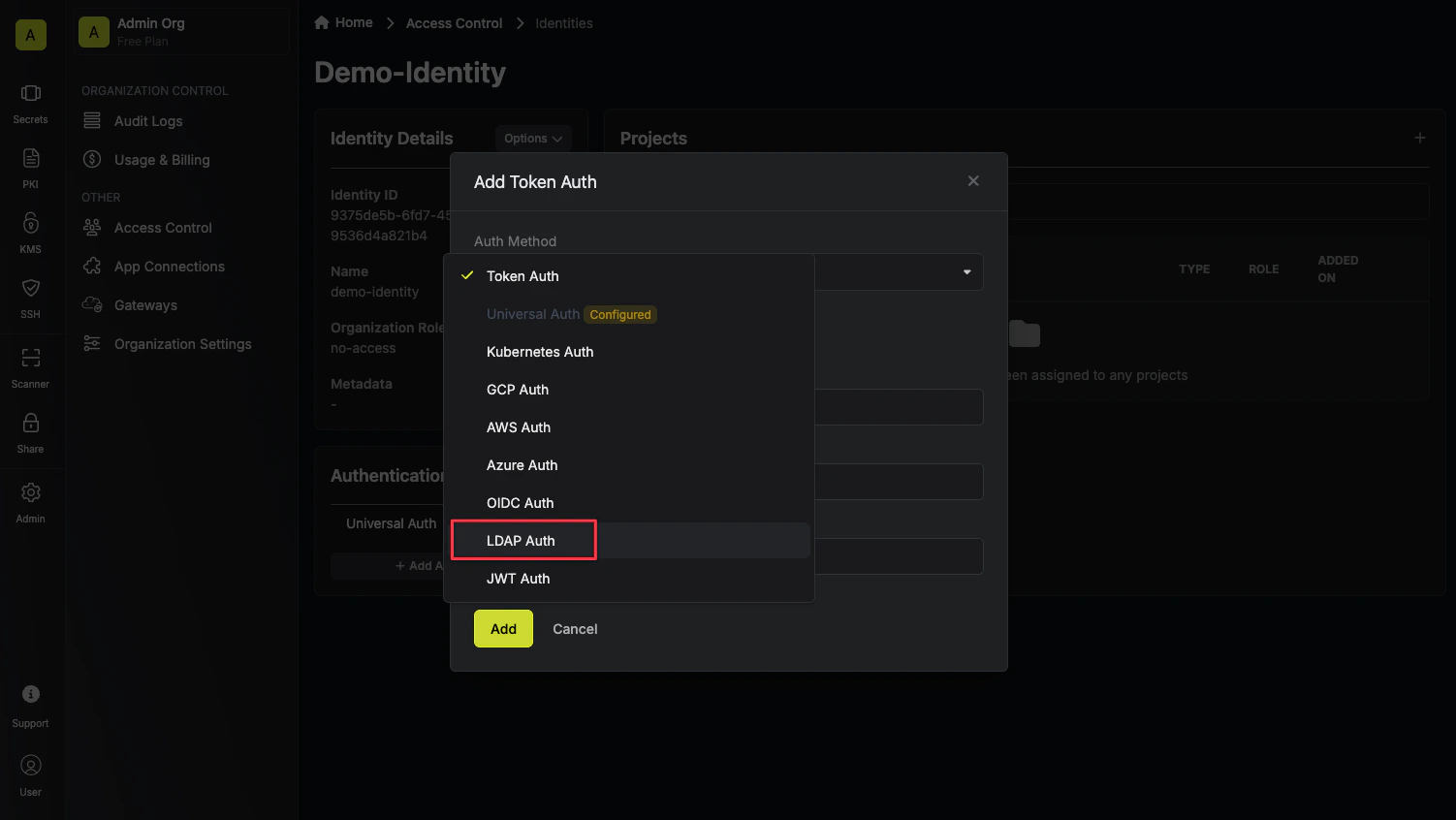Click the disabled Universal Auth option

[628, 314]
